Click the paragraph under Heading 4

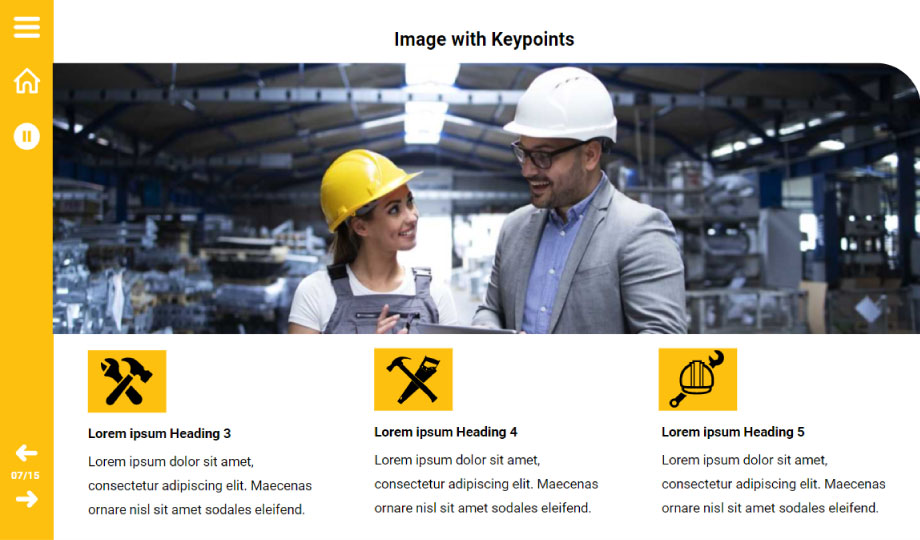click(x=486, y=484)
